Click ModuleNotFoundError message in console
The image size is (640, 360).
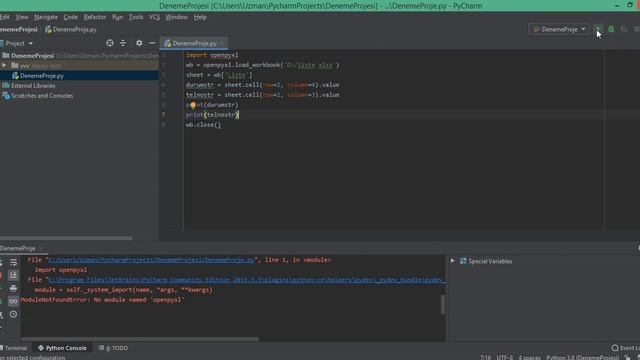102,300
